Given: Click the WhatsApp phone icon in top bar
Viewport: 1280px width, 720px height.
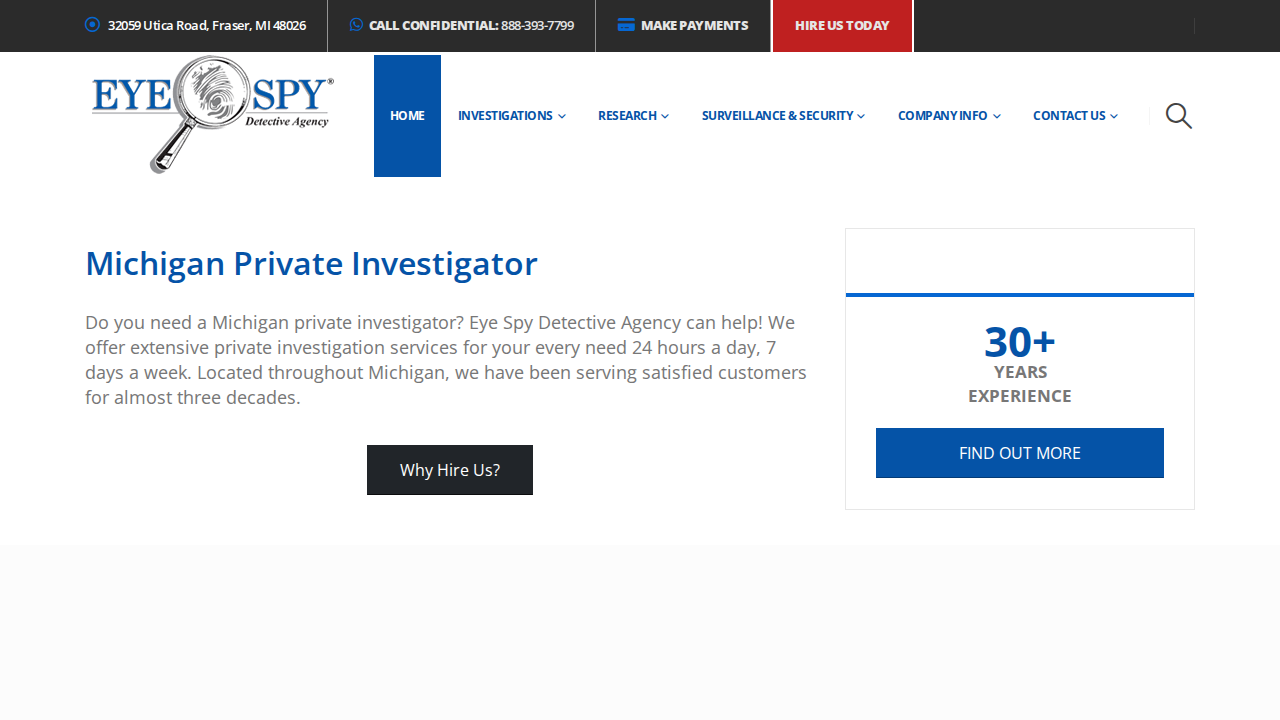Looking at the screenshot, I should (356, 25).
